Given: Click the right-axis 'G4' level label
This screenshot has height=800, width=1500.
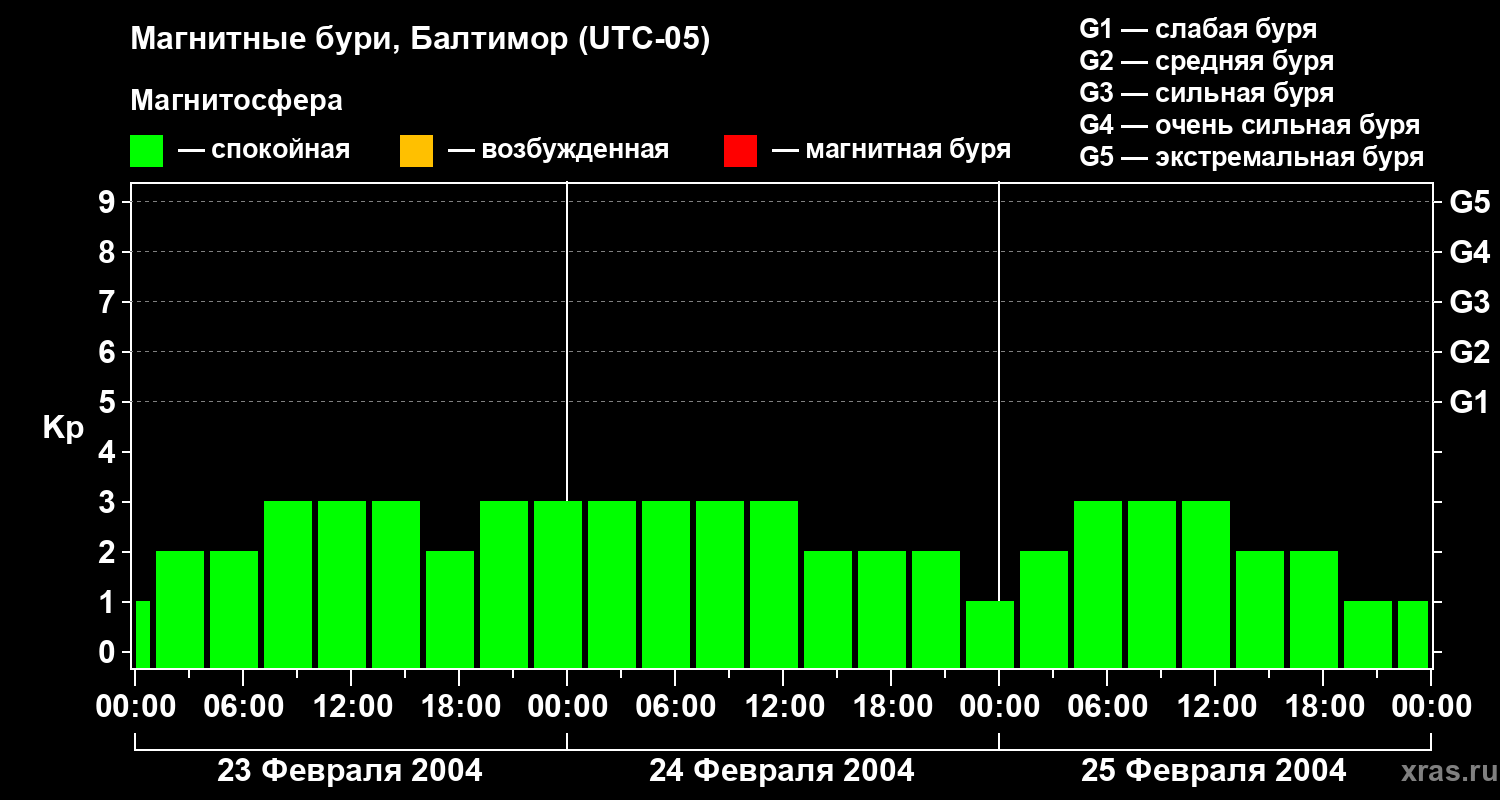Looking at the screenshot, I should click(x=1469, y=252).
